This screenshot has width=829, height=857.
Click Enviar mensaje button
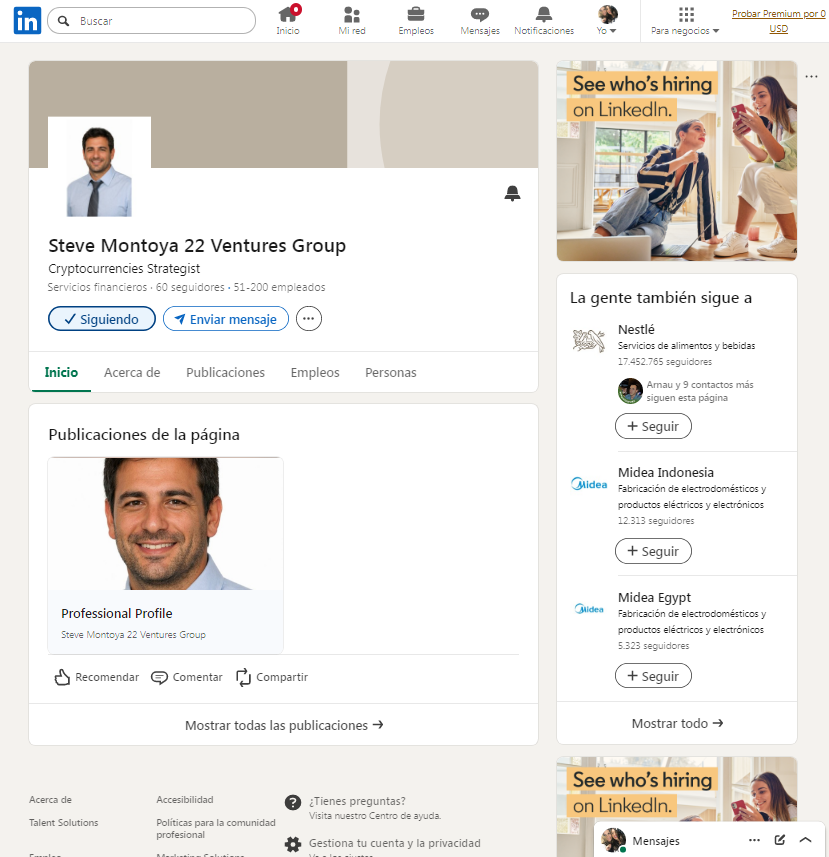click(x=226, y=319)
